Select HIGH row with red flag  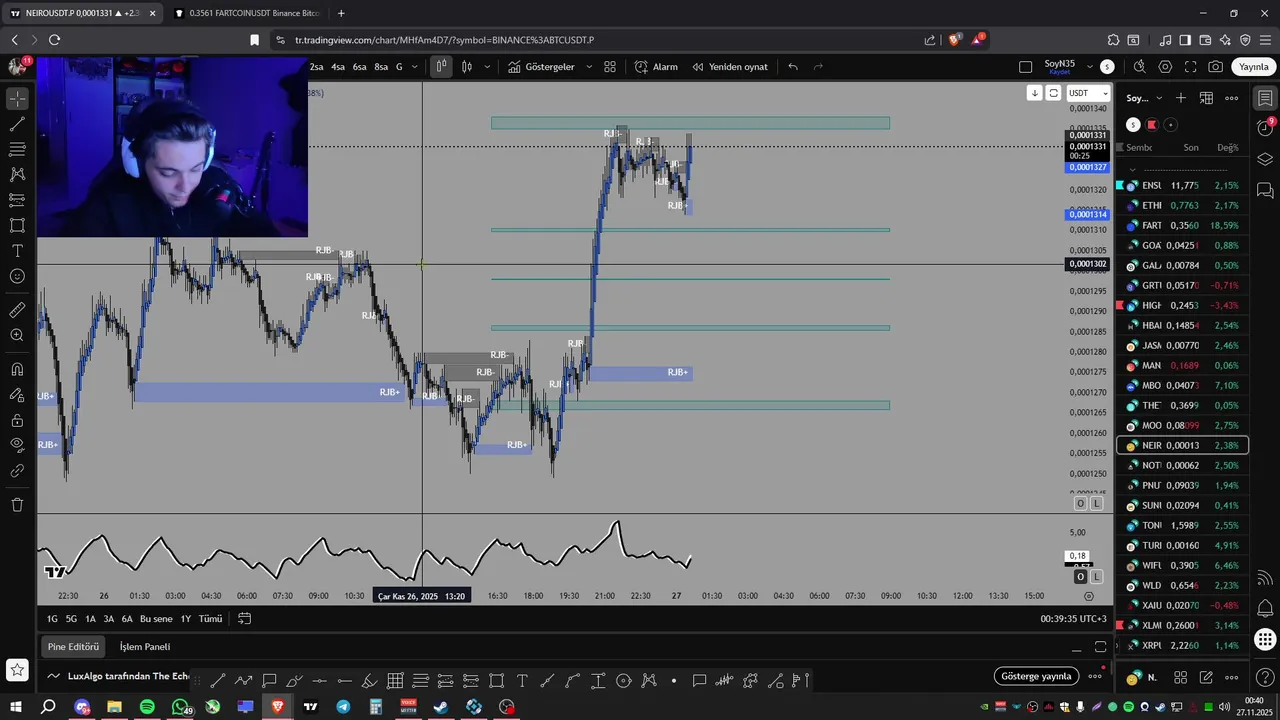click(x=1182, y=306)
